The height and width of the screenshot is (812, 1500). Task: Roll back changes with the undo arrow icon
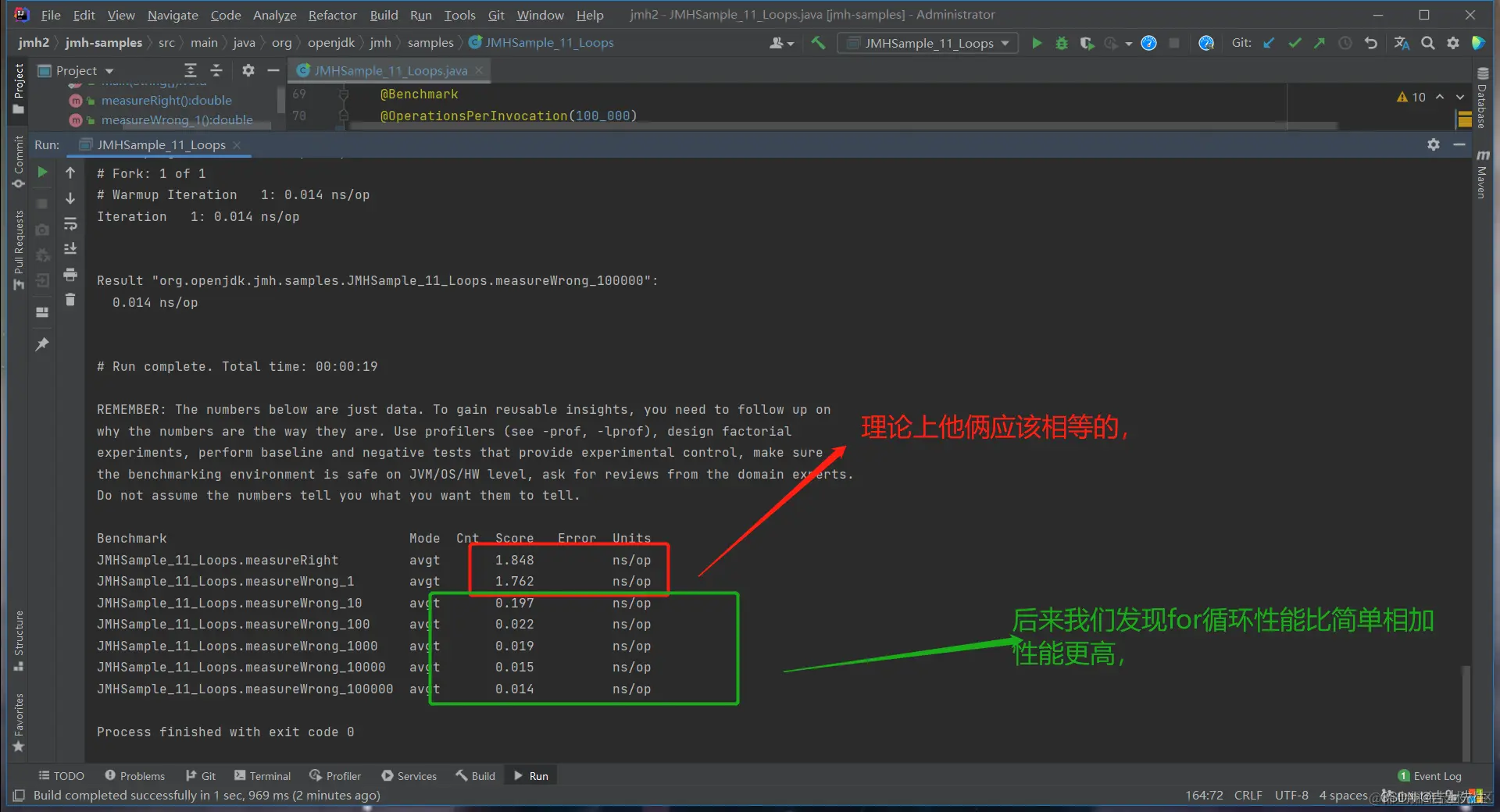[x=1370, y=43]
